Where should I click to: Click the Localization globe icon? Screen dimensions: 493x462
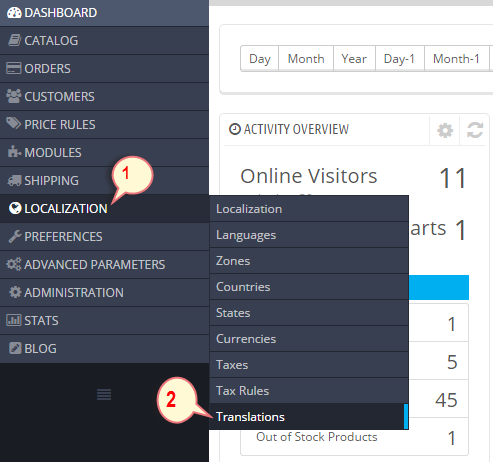[15, 208]
